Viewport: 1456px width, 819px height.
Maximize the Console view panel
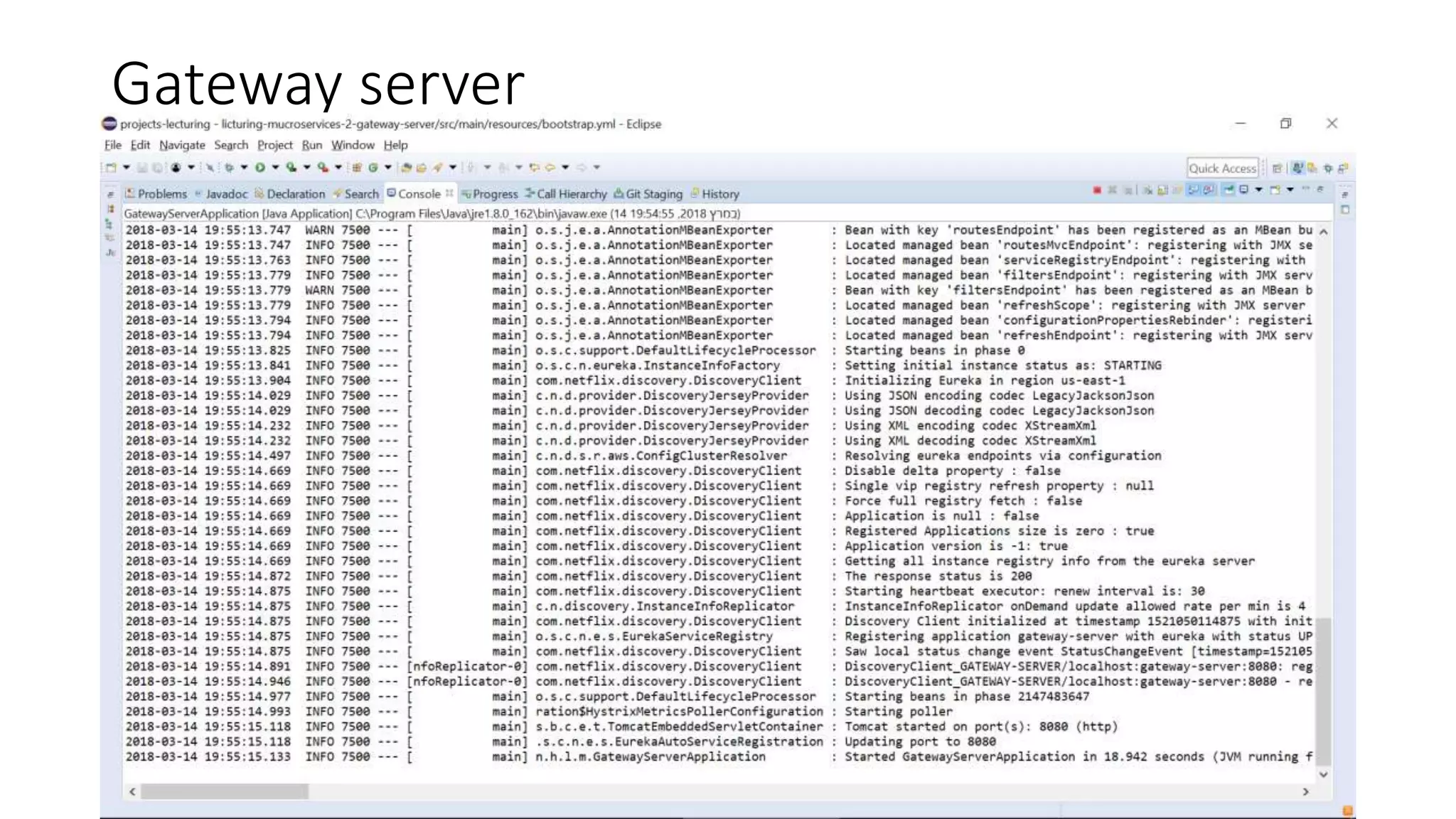1320,189
